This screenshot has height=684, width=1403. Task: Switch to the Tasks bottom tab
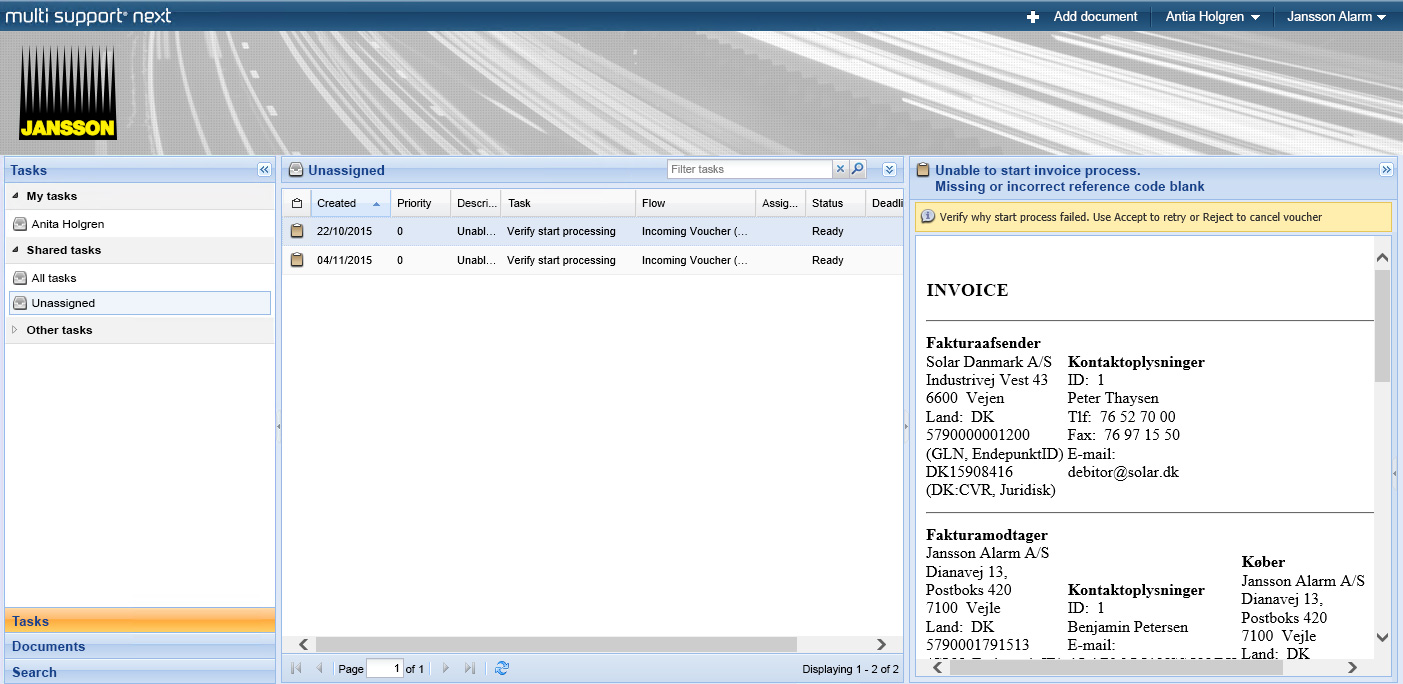[x=140, y=621]
